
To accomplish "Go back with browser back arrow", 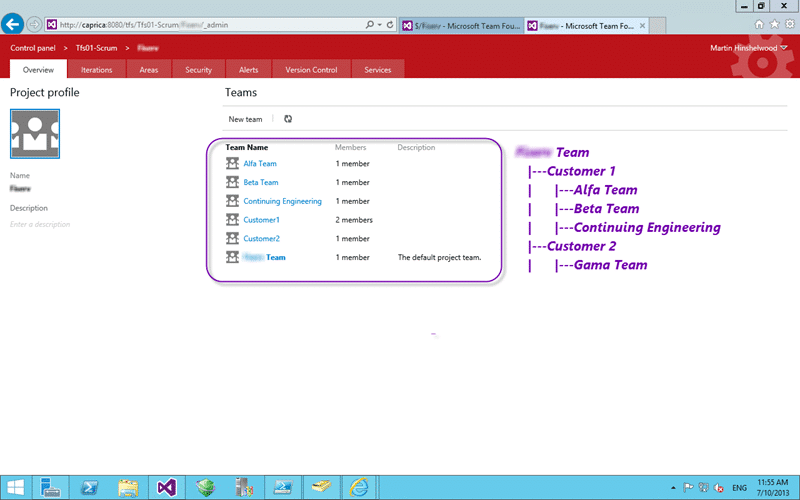I will click(12, 24).
